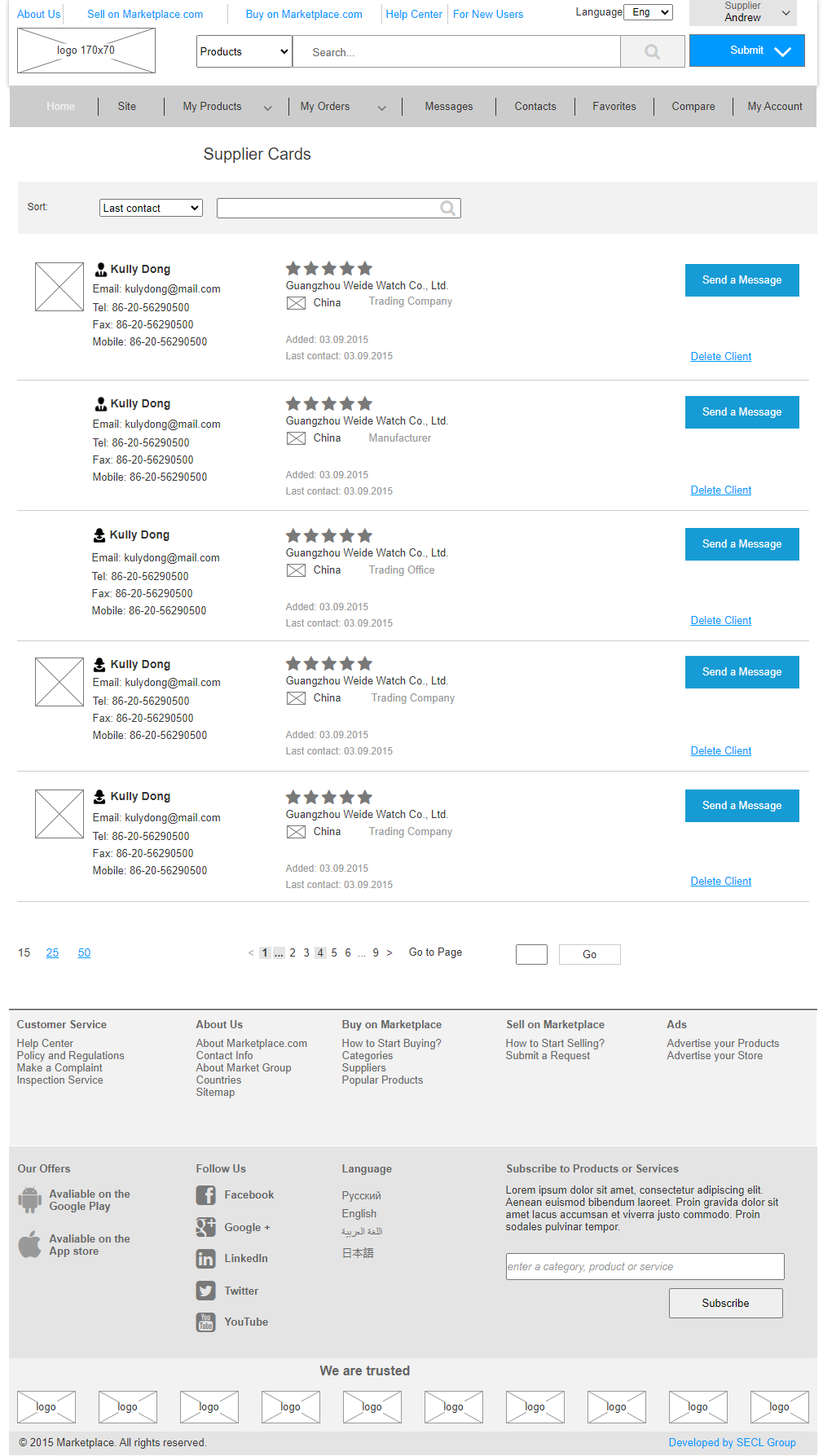The width and height of the screenshot is (823, 1456).
Task: Click the envelope icon next to China
Action: [296, 302]
